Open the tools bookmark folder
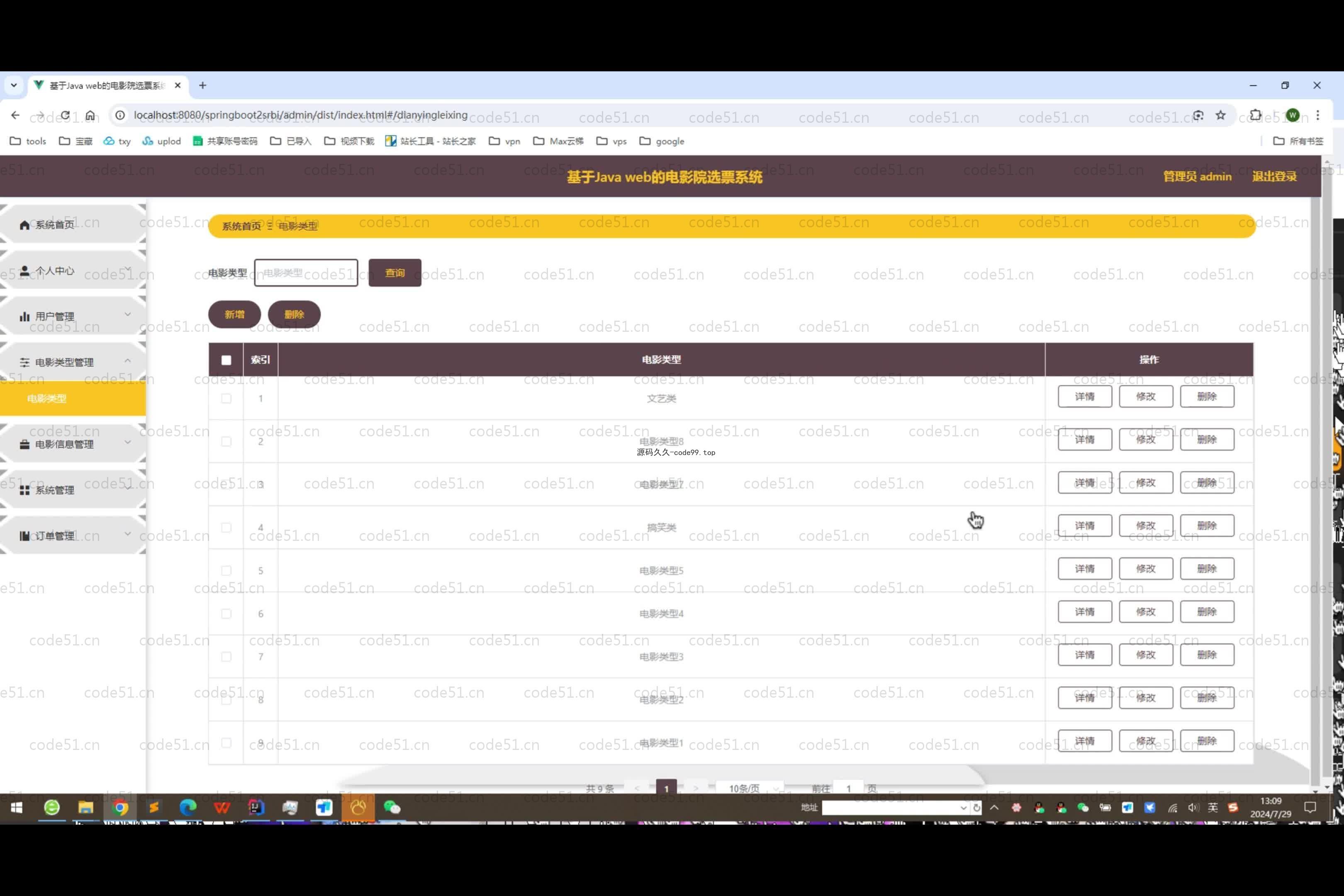This screenshot has height=896, width=1344. 28,141
